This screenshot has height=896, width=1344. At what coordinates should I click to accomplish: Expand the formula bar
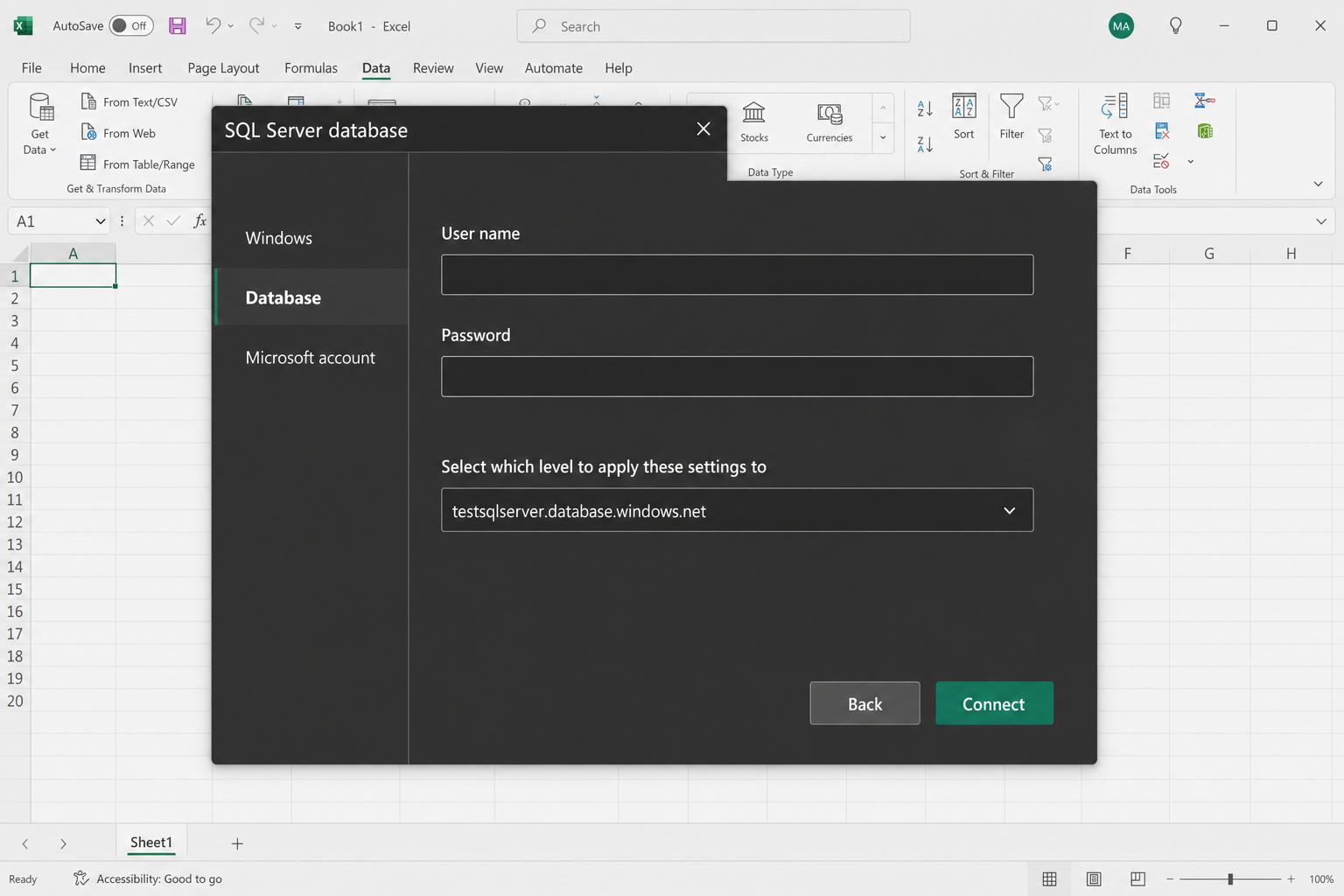(x=1321, y=221)
